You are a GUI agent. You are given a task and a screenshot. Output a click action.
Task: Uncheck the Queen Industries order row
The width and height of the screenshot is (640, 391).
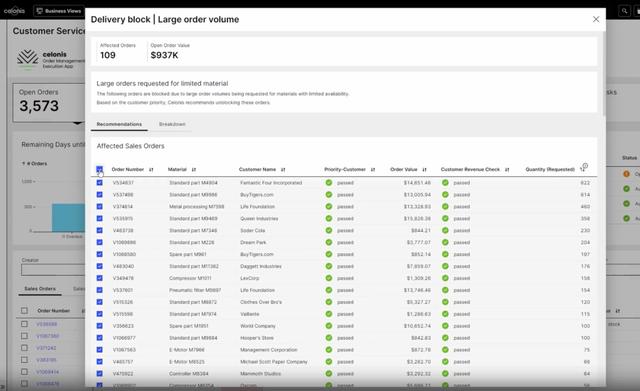click(x=100, y=218)
